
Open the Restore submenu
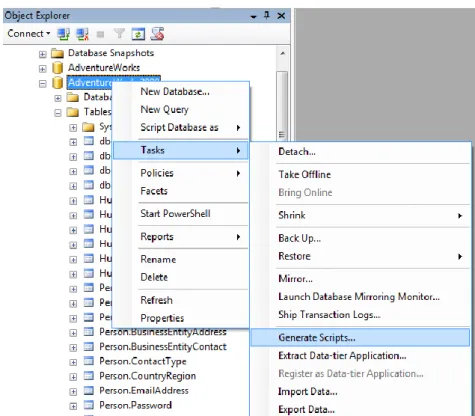tap(360, 256)
